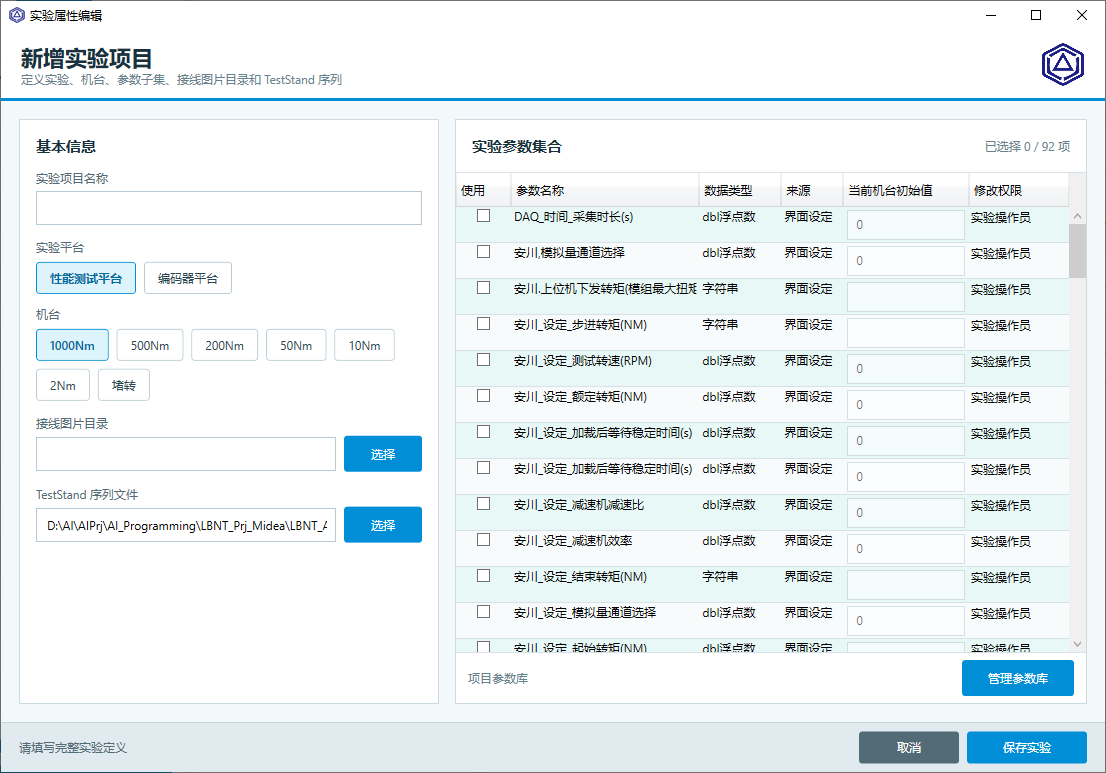Image resolution: width=1106 pixels, height=773 pixels.
Task: Focus the 实验项目名称 text field
Action: pyautogui.click(x=229, y=208)
